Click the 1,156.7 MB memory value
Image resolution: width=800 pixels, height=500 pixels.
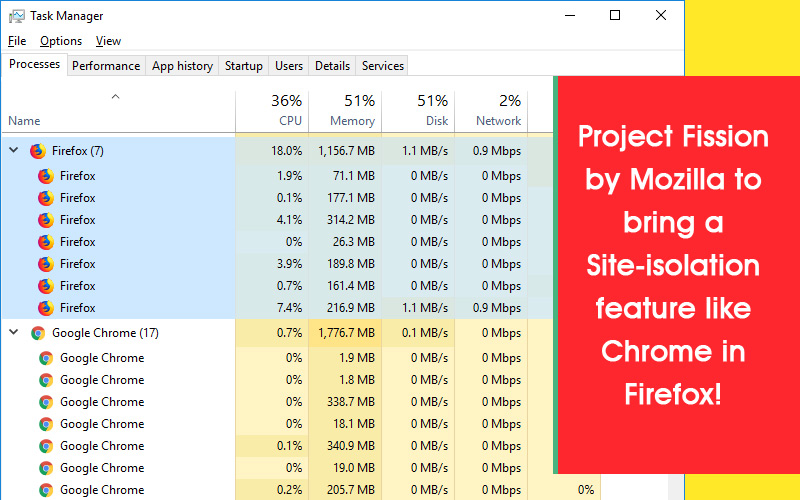tap(346, 151)
